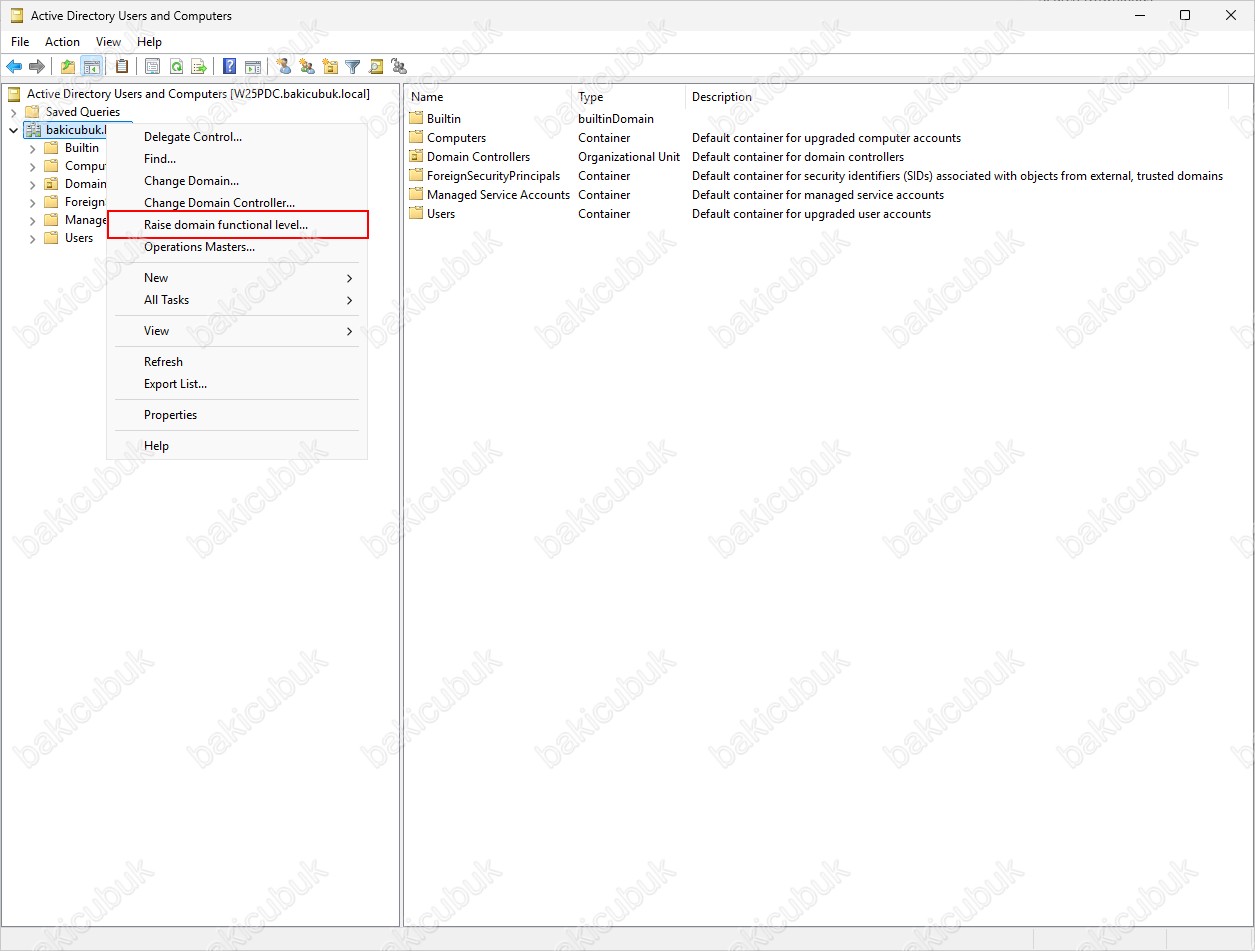The image size is (1255, 951).
Task: Expand the Users tree node
Action: [x=32, y=238]
